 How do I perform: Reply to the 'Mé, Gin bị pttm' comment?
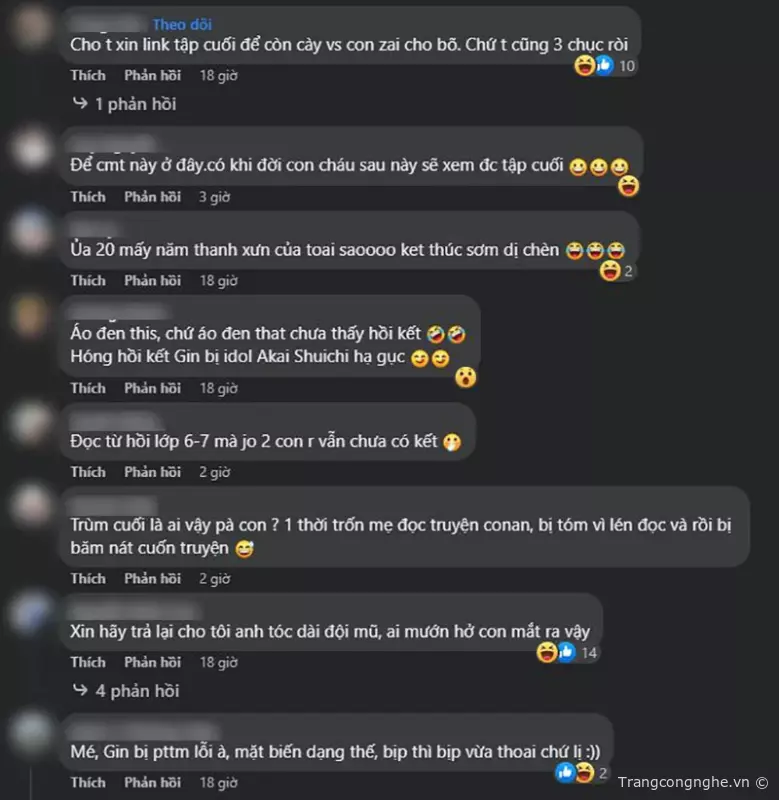coord(153,783)
